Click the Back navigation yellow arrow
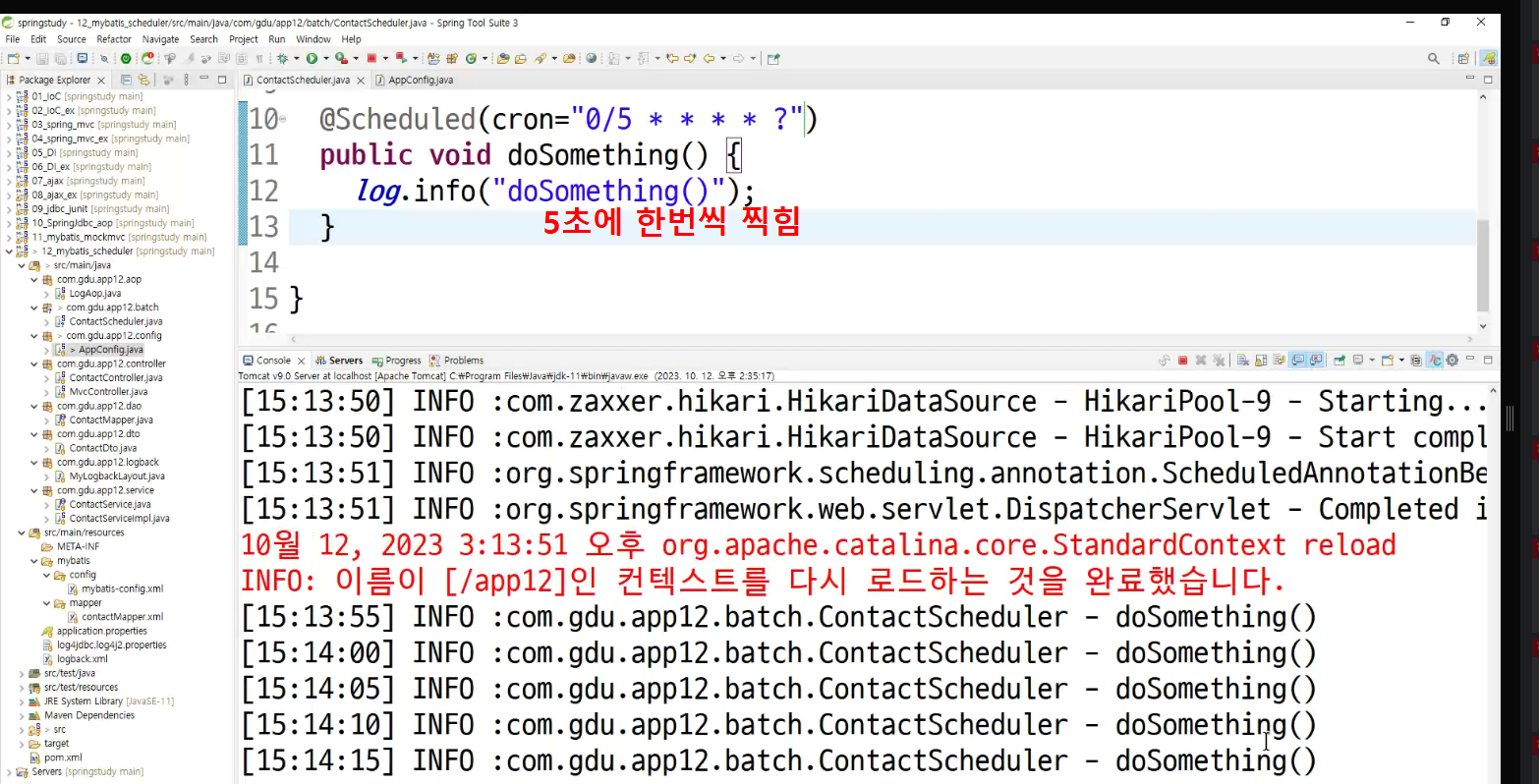The height and width of the screenshot is (784, 1539). tap(709, 58)
